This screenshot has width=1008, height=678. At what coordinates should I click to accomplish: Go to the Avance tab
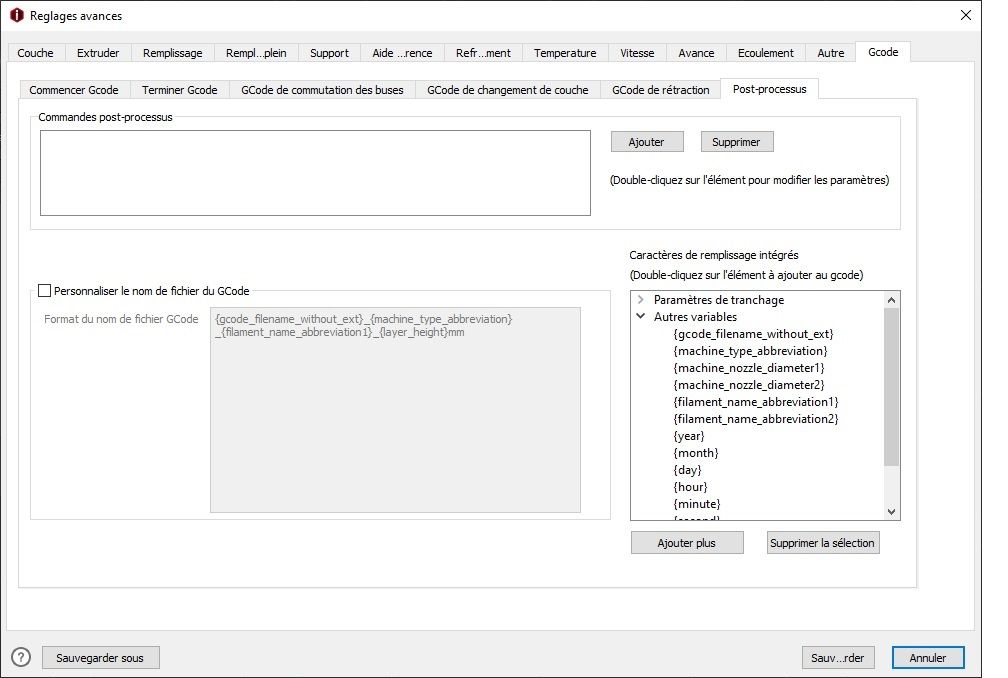click(696, 53)
